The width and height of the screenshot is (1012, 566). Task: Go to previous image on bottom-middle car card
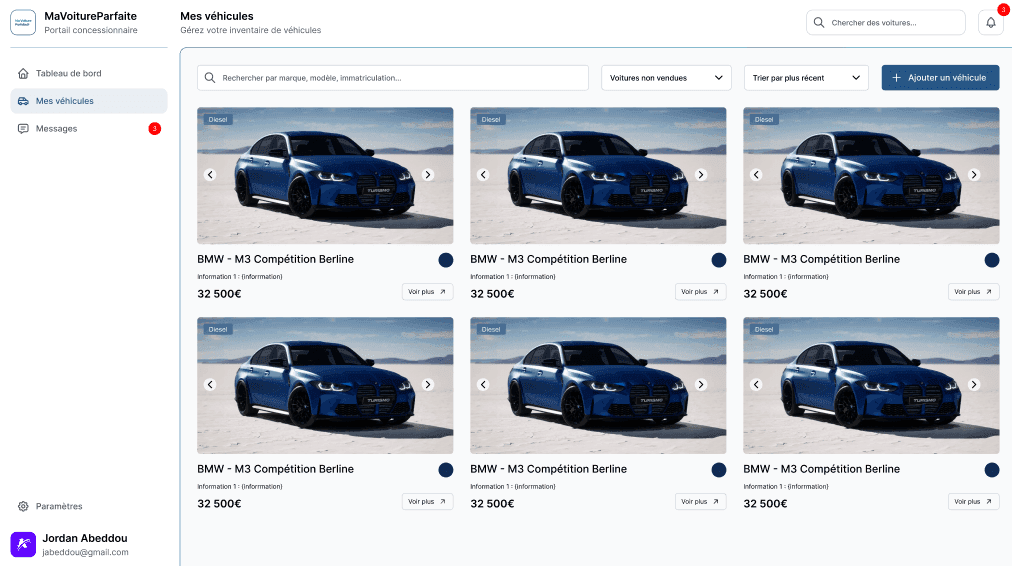(483, 384)
